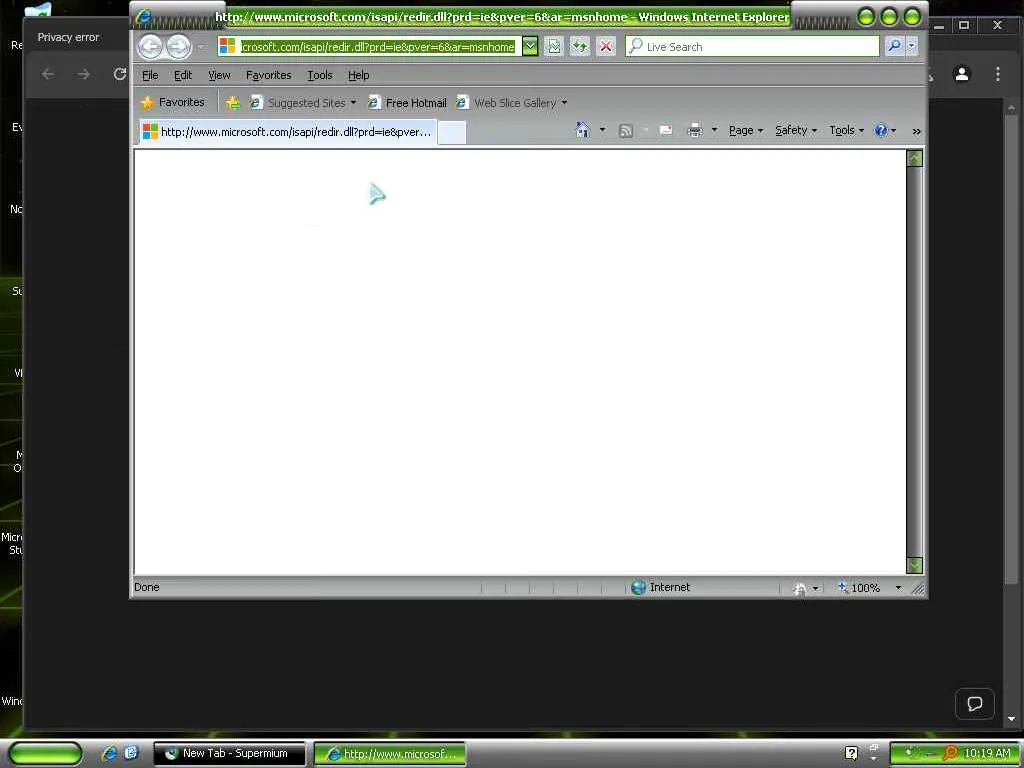Open the recent pages dropdown beside Forward
The image size is (1024, 768).
tap(201, 47)
